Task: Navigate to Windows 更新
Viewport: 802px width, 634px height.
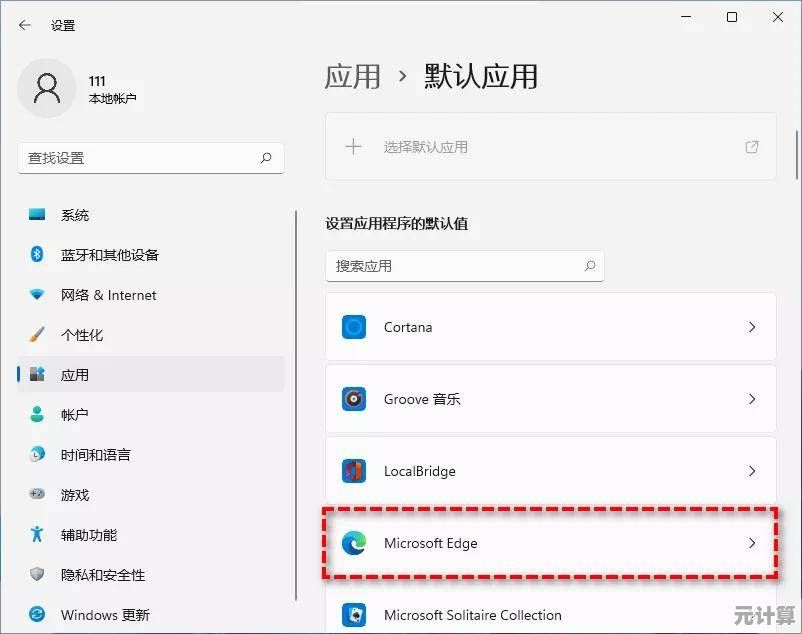Action: [x=105, y=615]
